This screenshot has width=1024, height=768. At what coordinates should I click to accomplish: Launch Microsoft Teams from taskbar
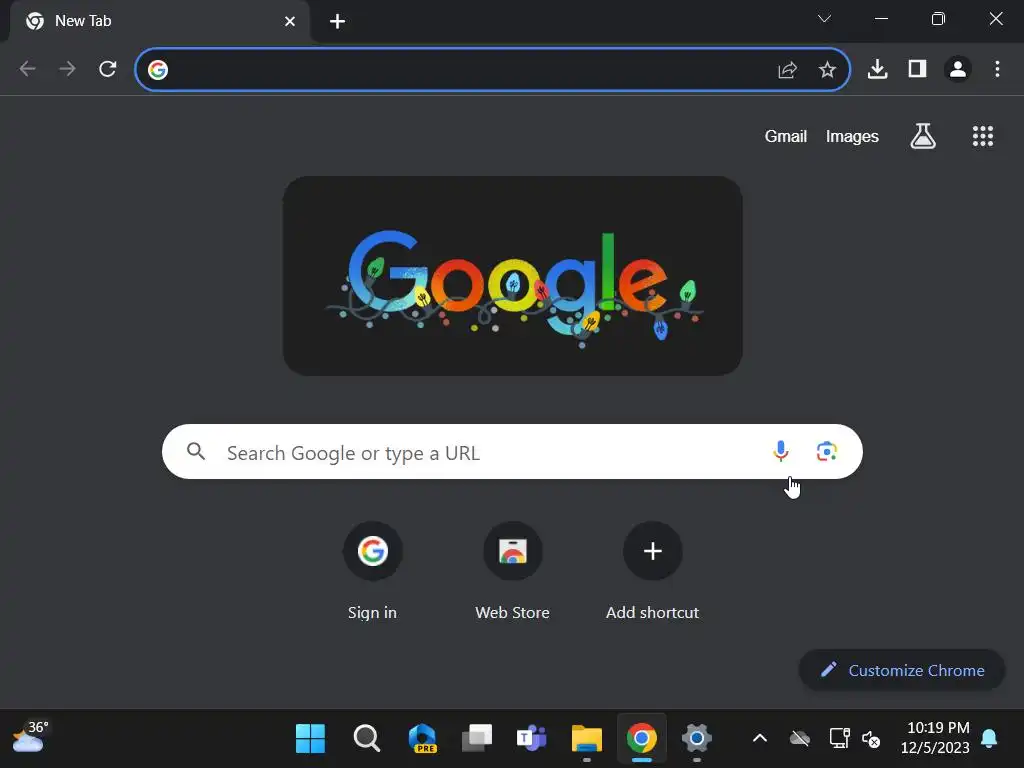coord(532,739)
